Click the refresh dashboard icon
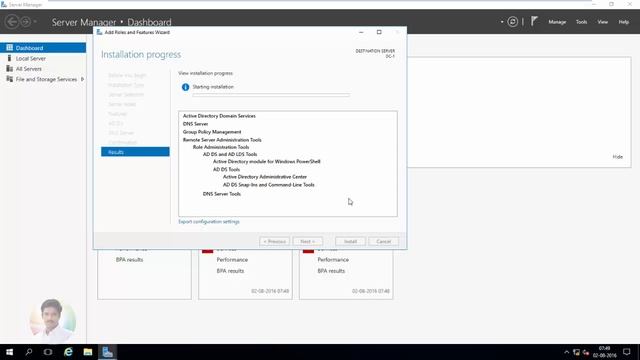The image size is (640, 360). 513,22
